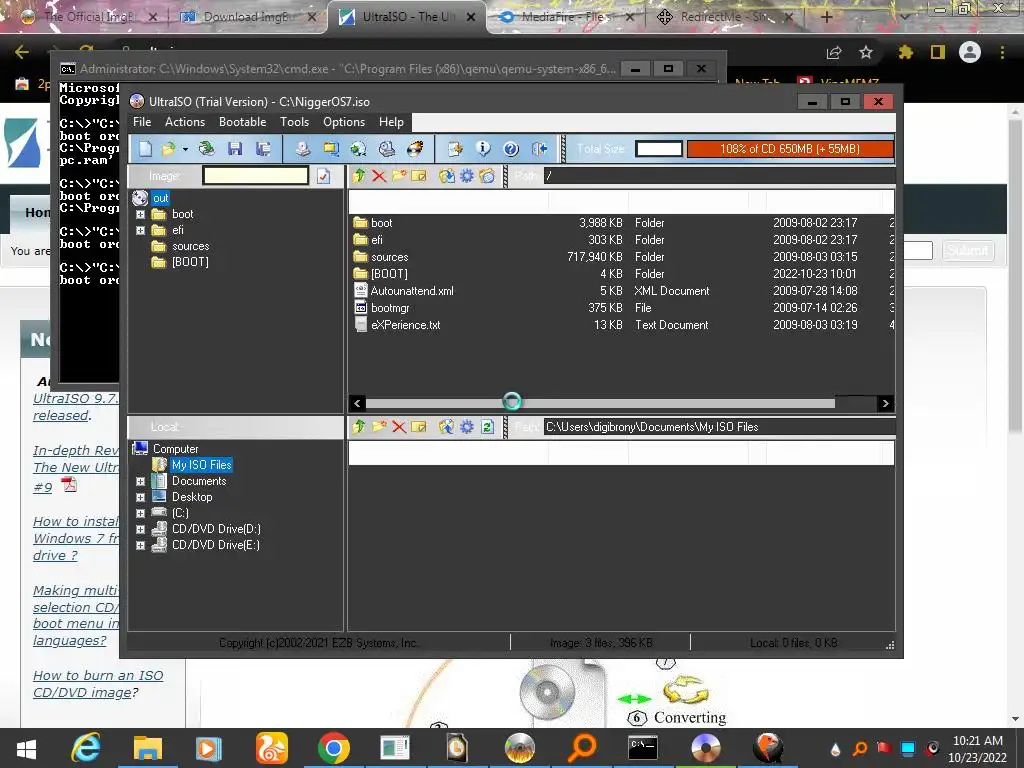Bookmark the page with the star icon in Chrome
Viewport: 1024px width, 768px height.
[865, 52]
